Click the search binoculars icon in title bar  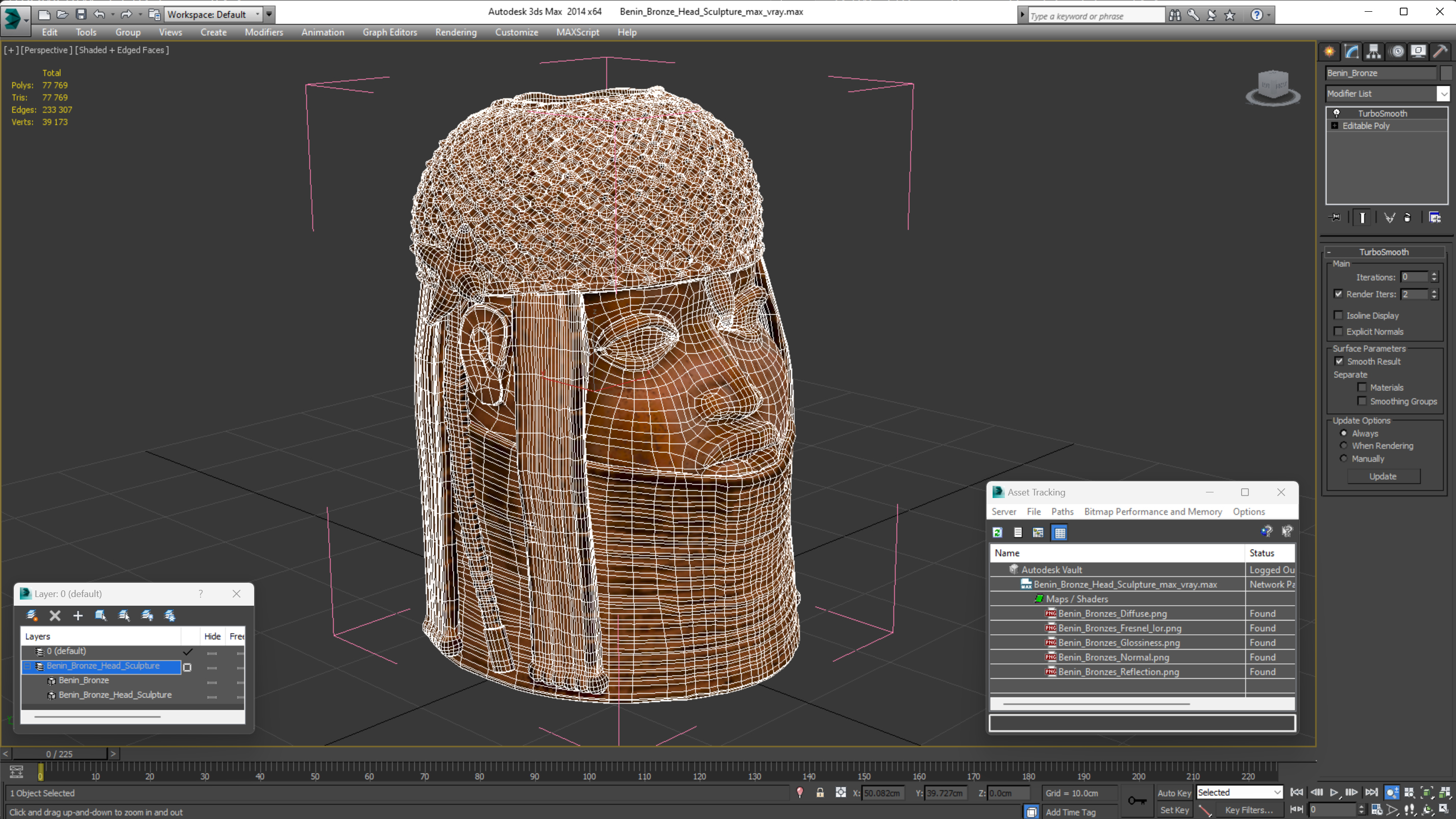pos(1174,15)
